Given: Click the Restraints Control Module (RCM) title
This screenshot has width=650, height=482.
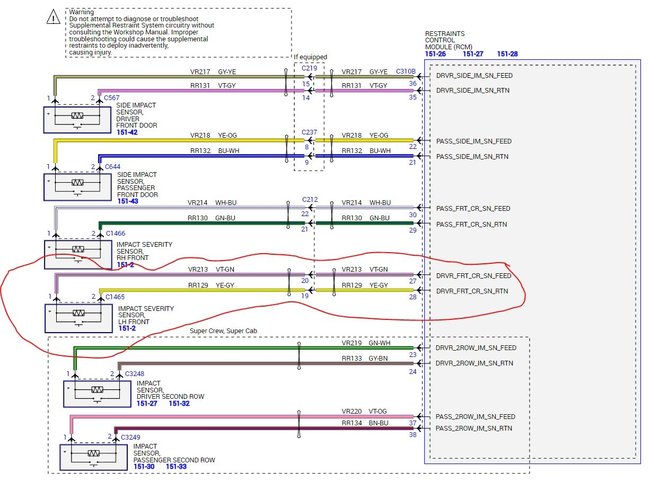Looking at the screenshot, I should tap(449, 40).
